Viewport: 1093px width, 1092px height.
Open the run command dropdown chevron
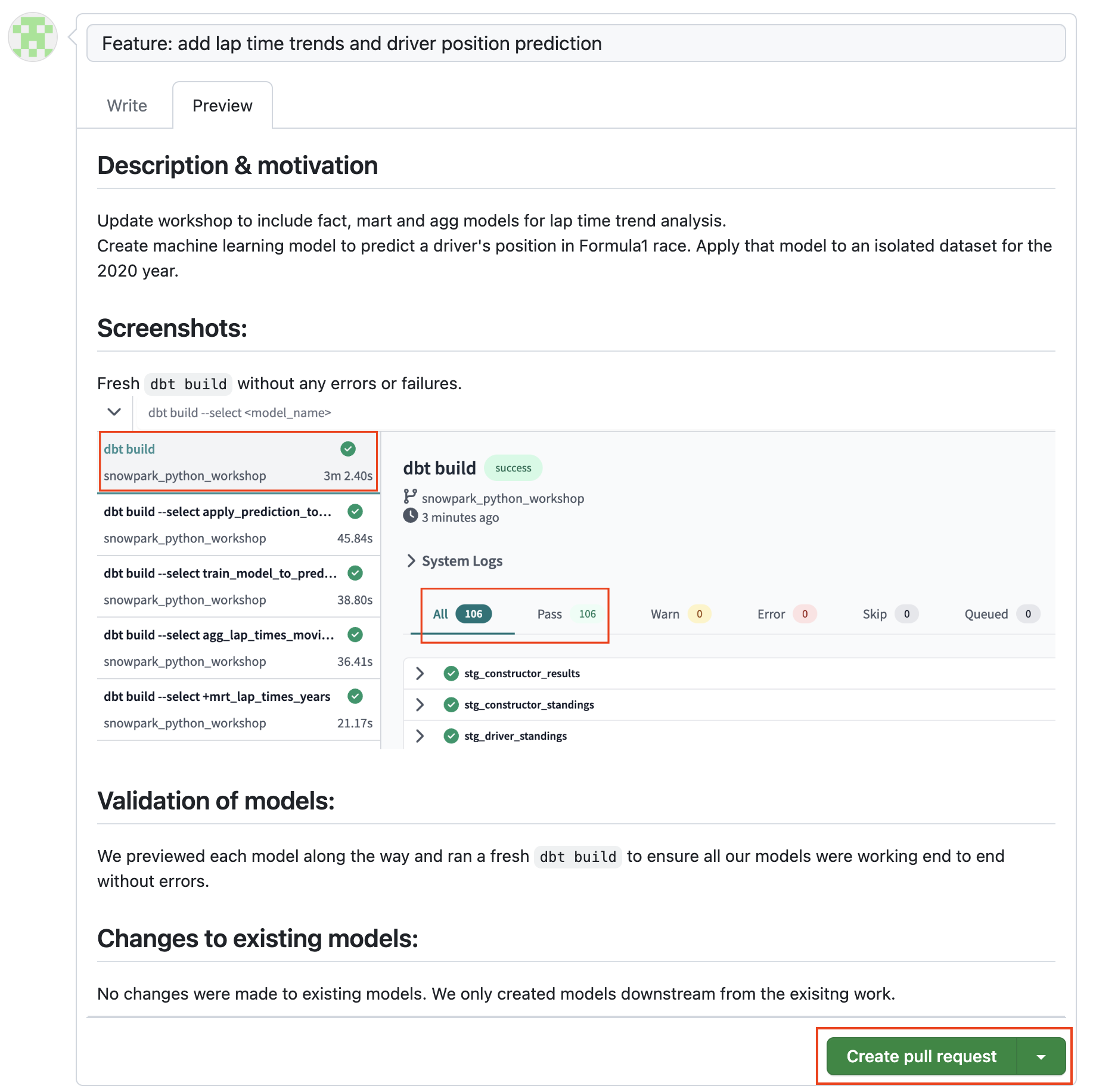(x=113, y=412)
